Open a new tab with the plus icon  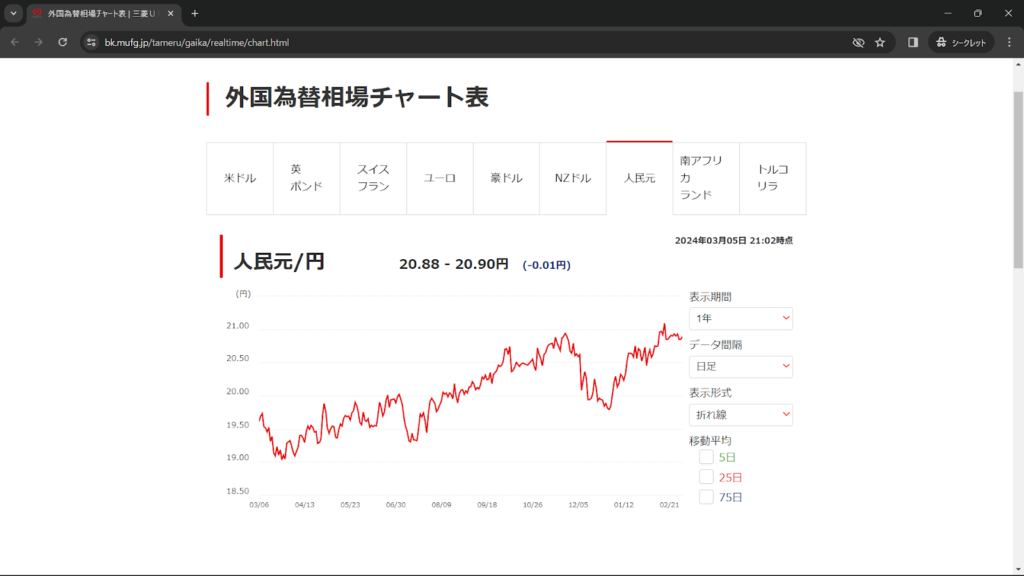[x=195, y=13]
